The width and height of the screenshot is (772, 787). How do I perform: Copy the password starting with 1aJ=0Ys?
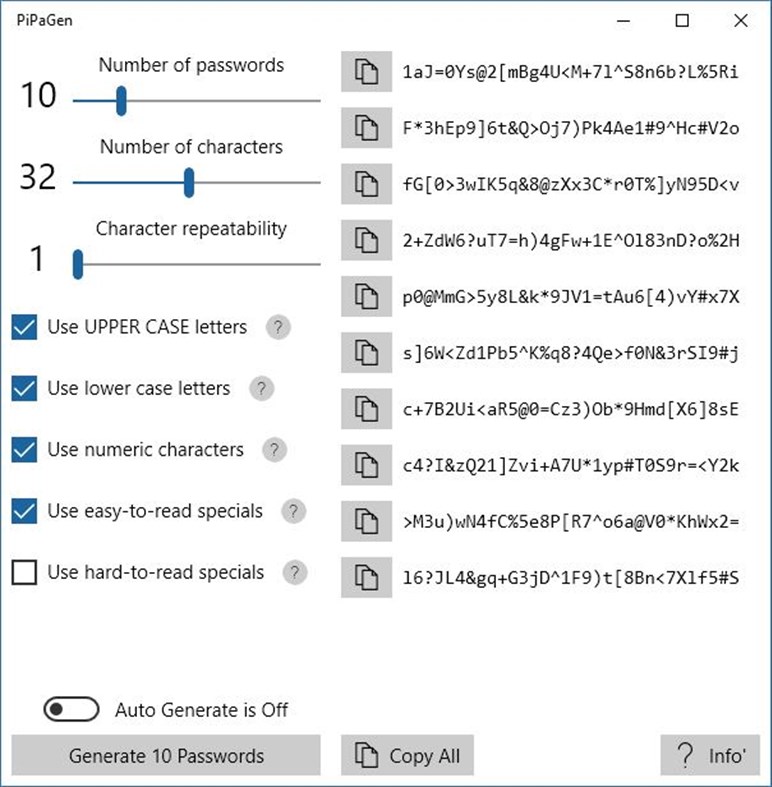click(x=366, y=72)
